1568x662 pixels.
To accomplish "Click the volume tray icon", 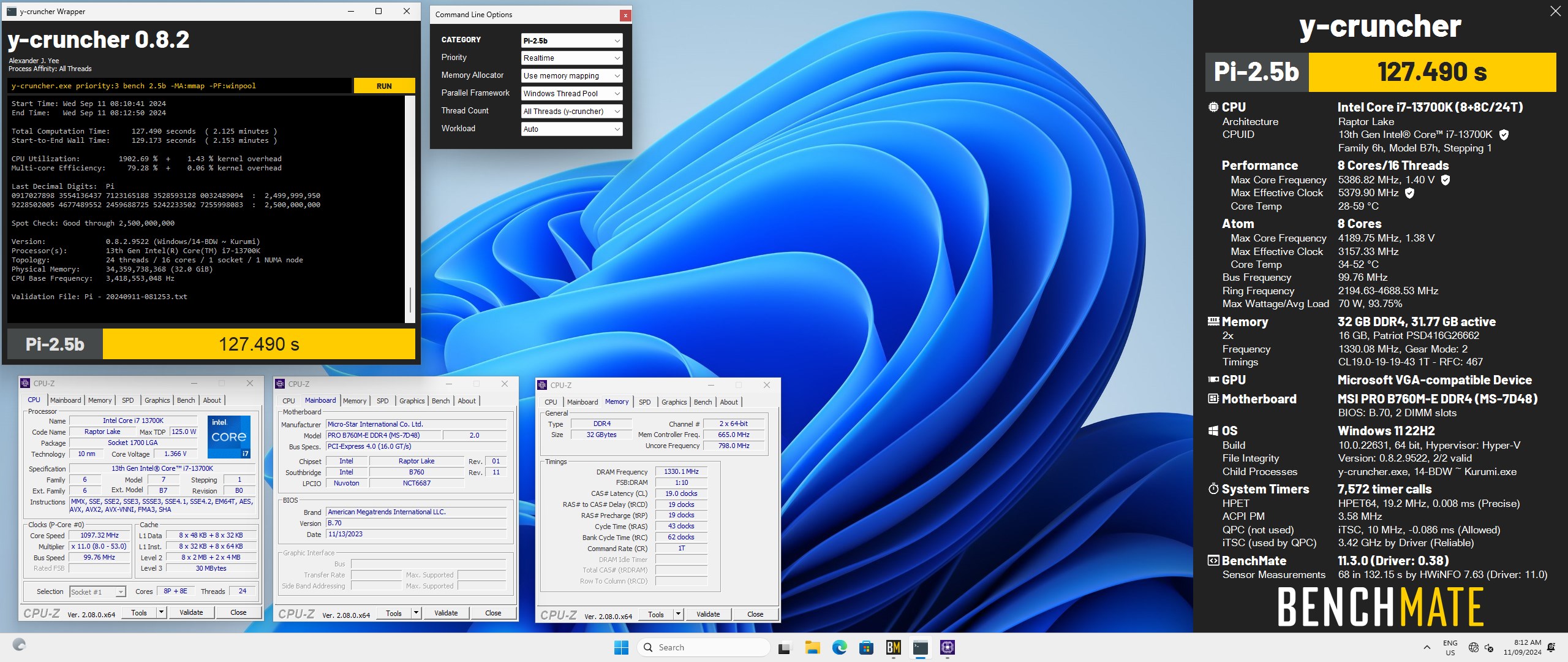I will [x=1489, y=647].
